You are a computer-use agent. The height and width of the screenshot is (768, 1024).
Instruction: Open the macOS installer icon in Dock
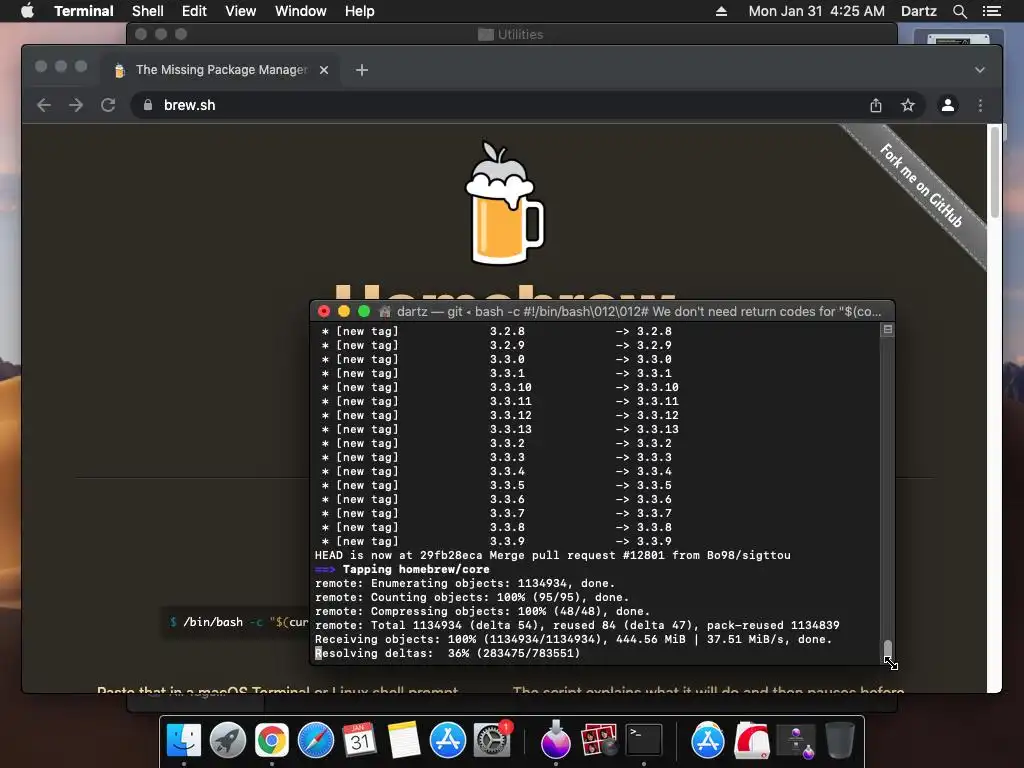(556, 740)
